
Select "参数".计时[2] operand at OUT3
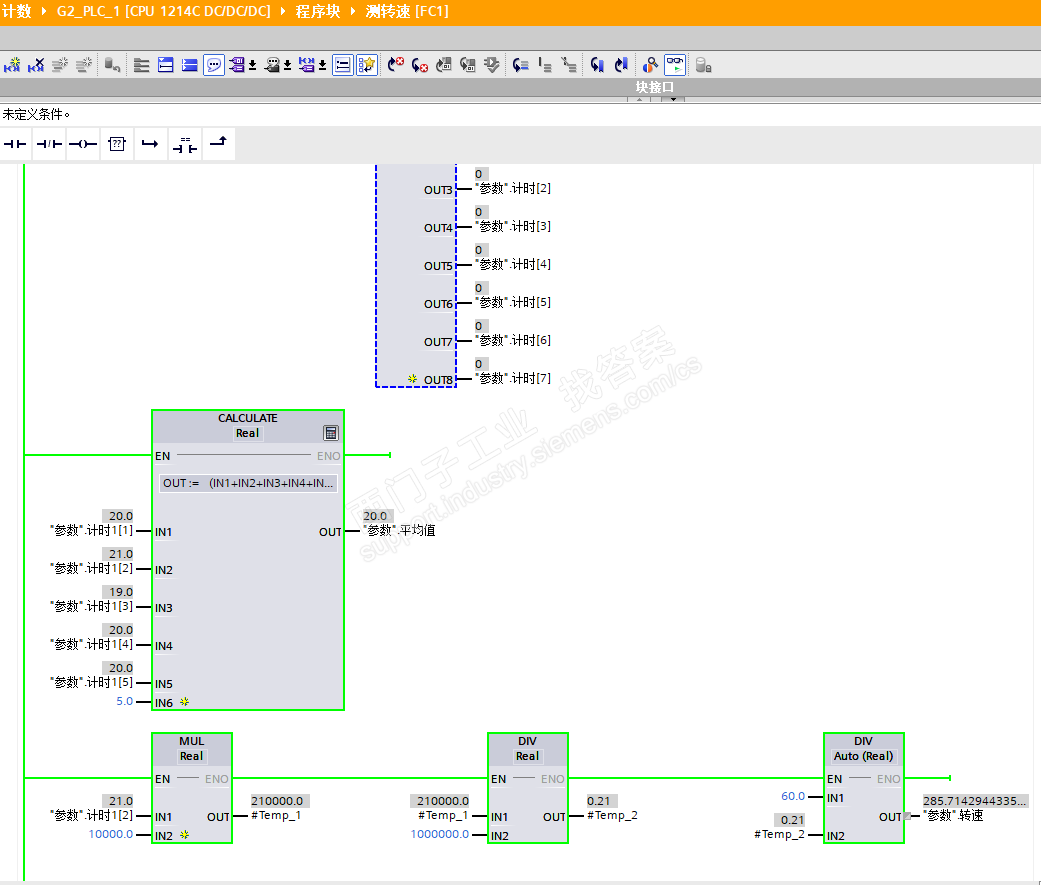513,189
